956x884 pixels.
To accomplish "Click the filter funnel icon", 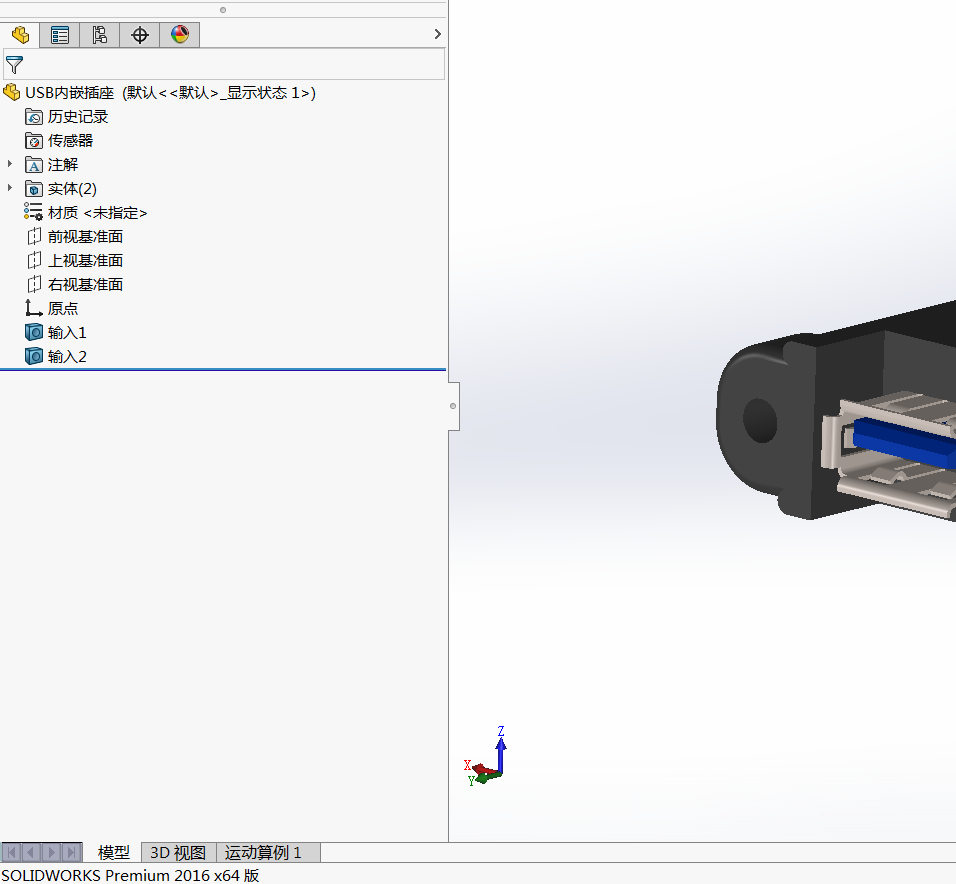I will point(14,65).
